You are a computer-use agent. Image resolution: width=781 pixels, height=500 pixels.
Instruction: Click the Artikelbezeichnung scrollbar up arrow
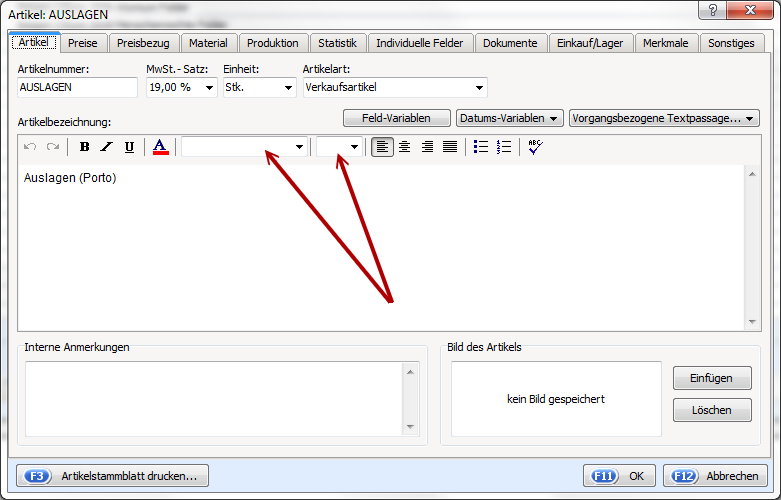752,174
